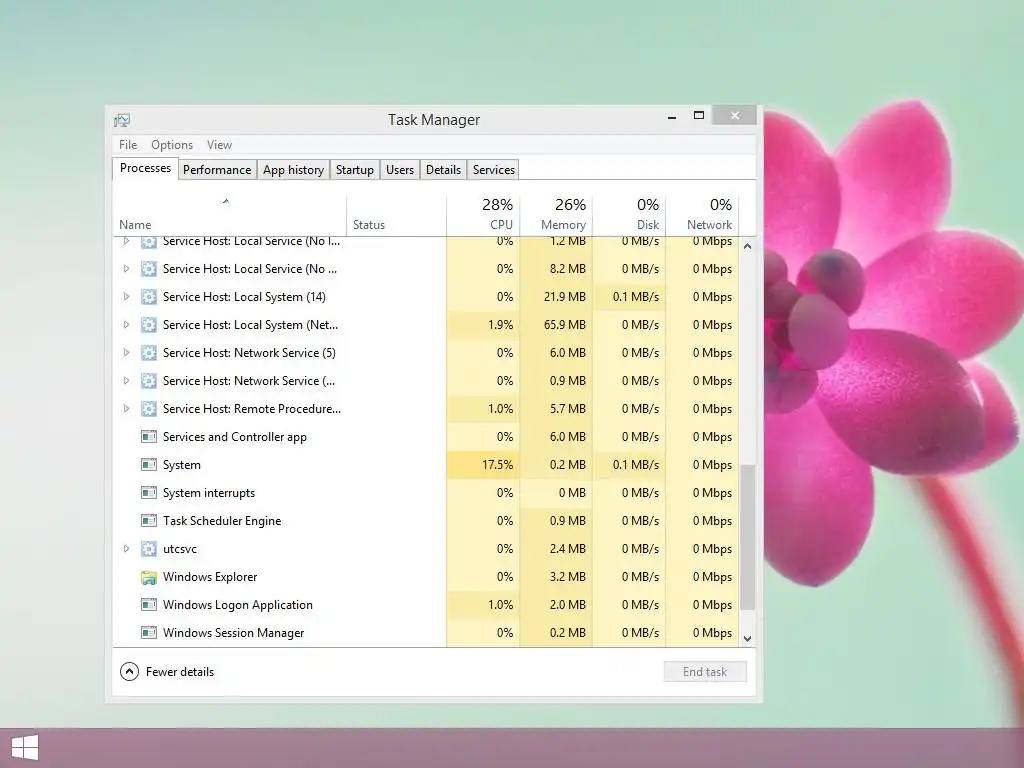Image resolution: width=1024 pixels, height=768 pixels.
Task: Expand Service Host: Local System (14)
Action: pos(126,297)
